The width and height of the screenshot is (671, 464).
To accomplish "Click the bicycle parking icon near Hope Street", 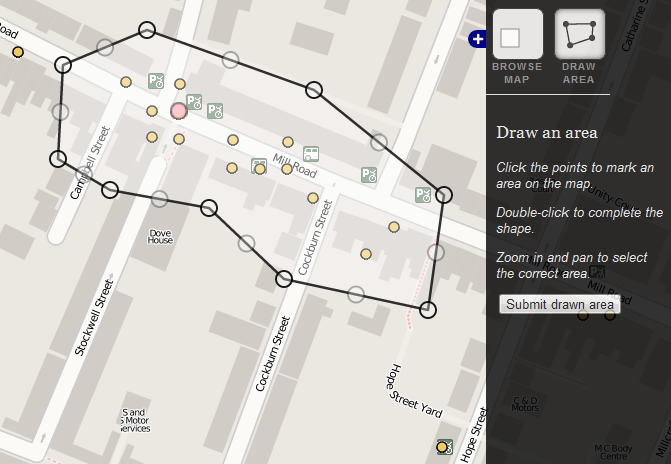I will point(445,447).
